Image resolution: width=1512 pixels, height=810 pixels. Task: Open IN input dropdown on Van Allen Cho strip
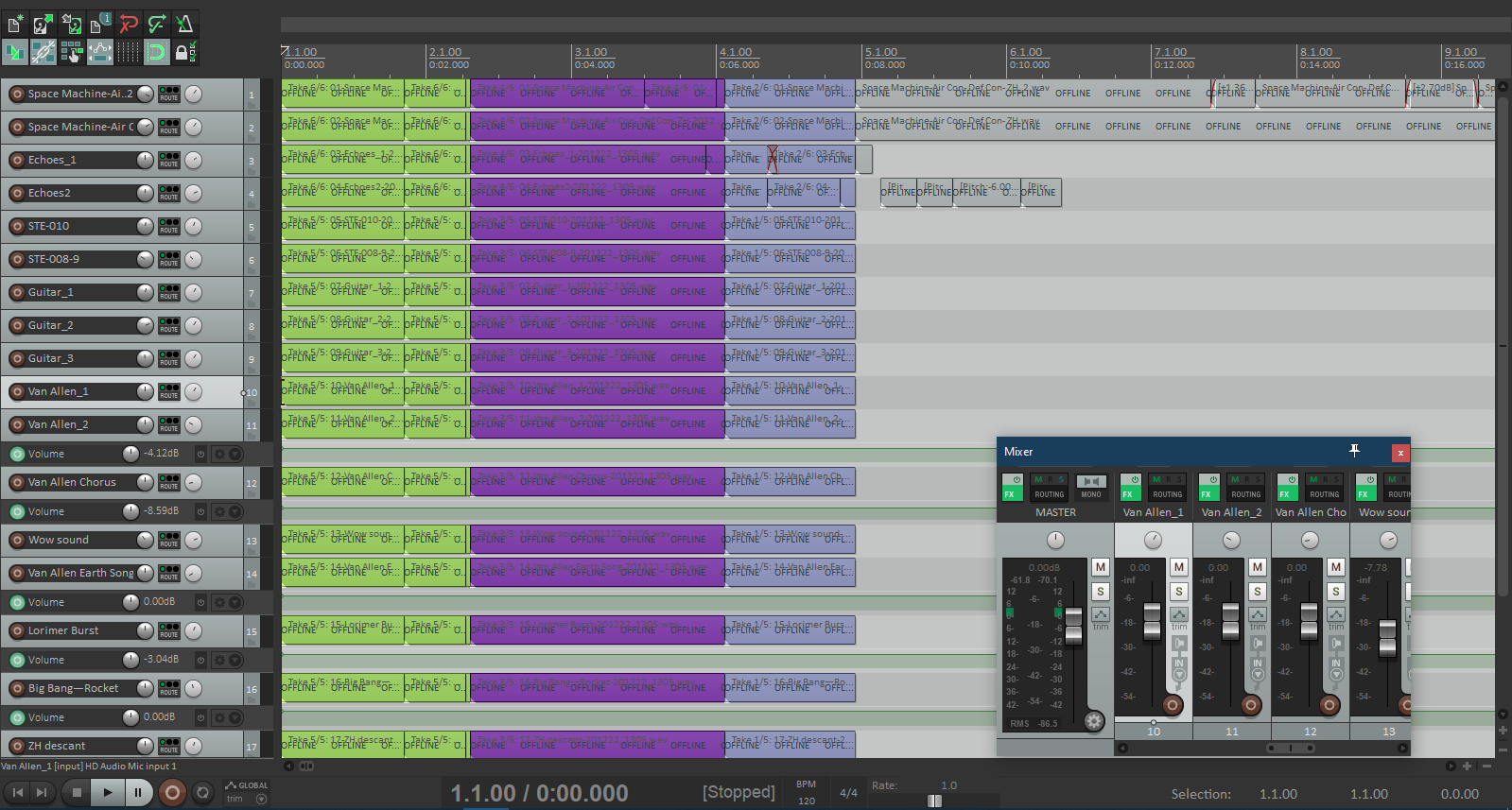(x=1336, y=668)
